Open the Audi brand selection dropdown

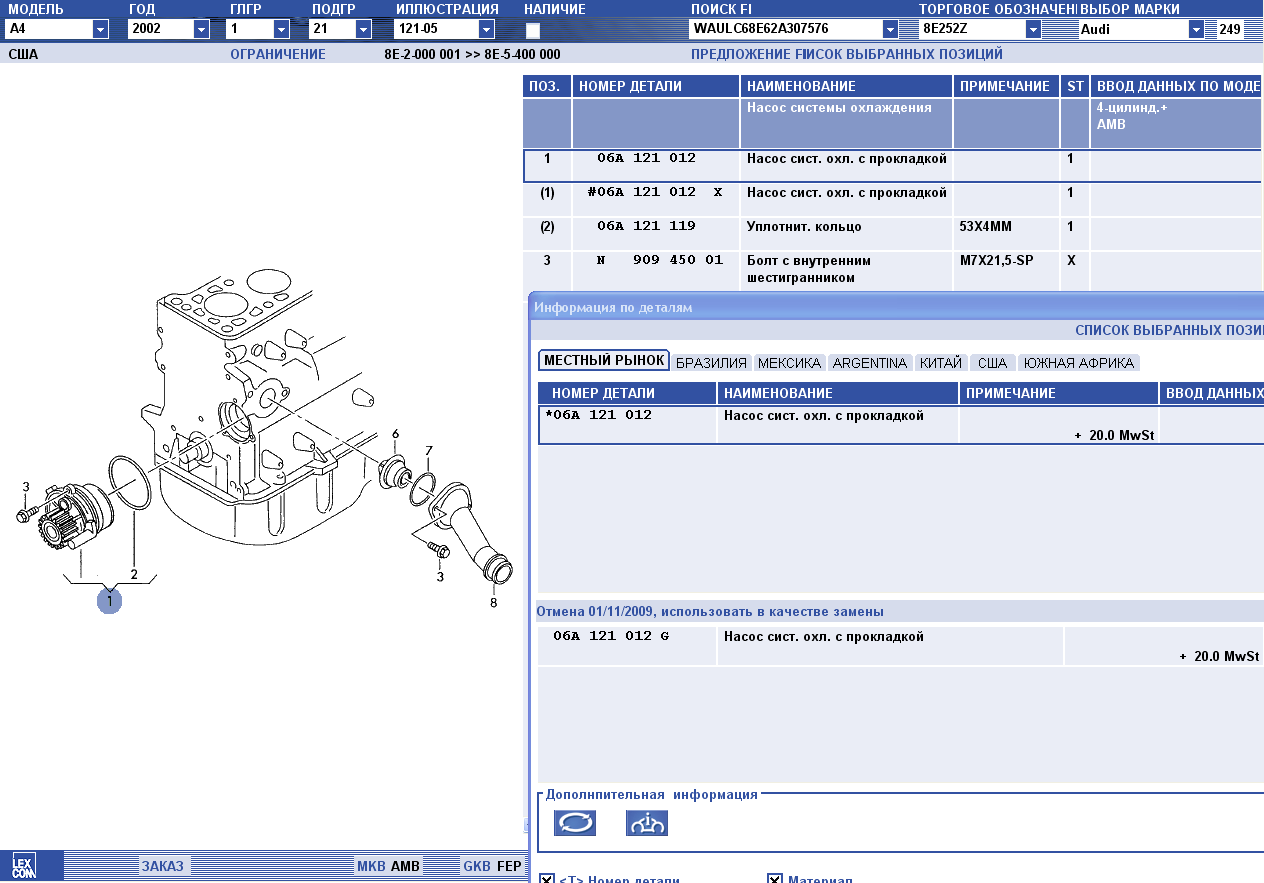(1196, 29)
